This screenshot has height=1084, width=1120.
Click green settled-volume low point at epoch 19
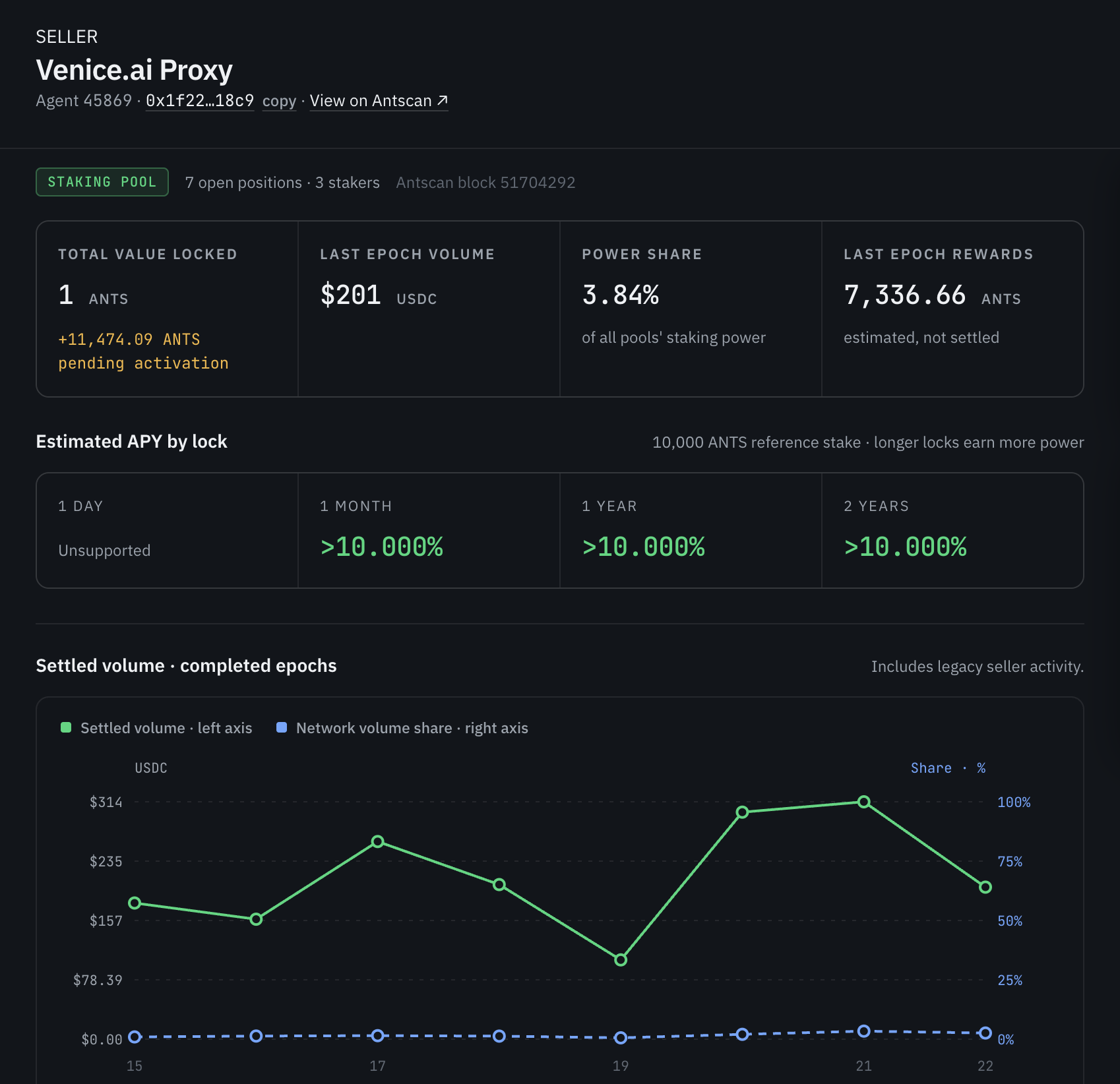pos(621,959)
